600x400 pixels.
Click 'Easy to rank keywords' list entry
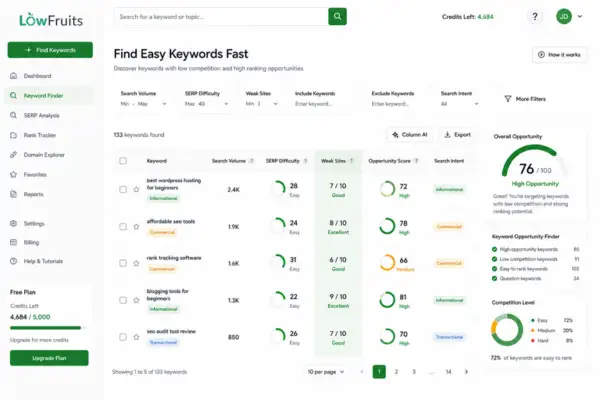point(535,269)
